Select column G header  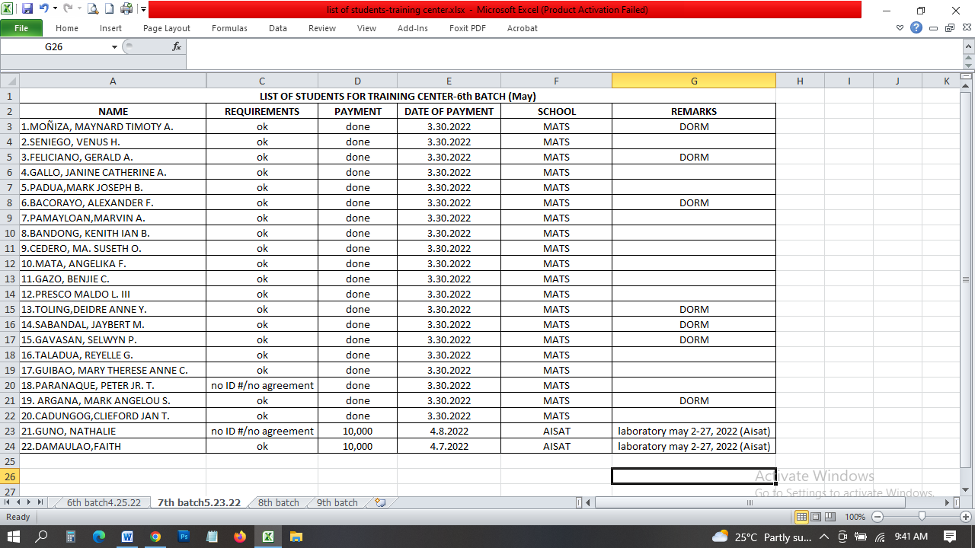(693, 81)
